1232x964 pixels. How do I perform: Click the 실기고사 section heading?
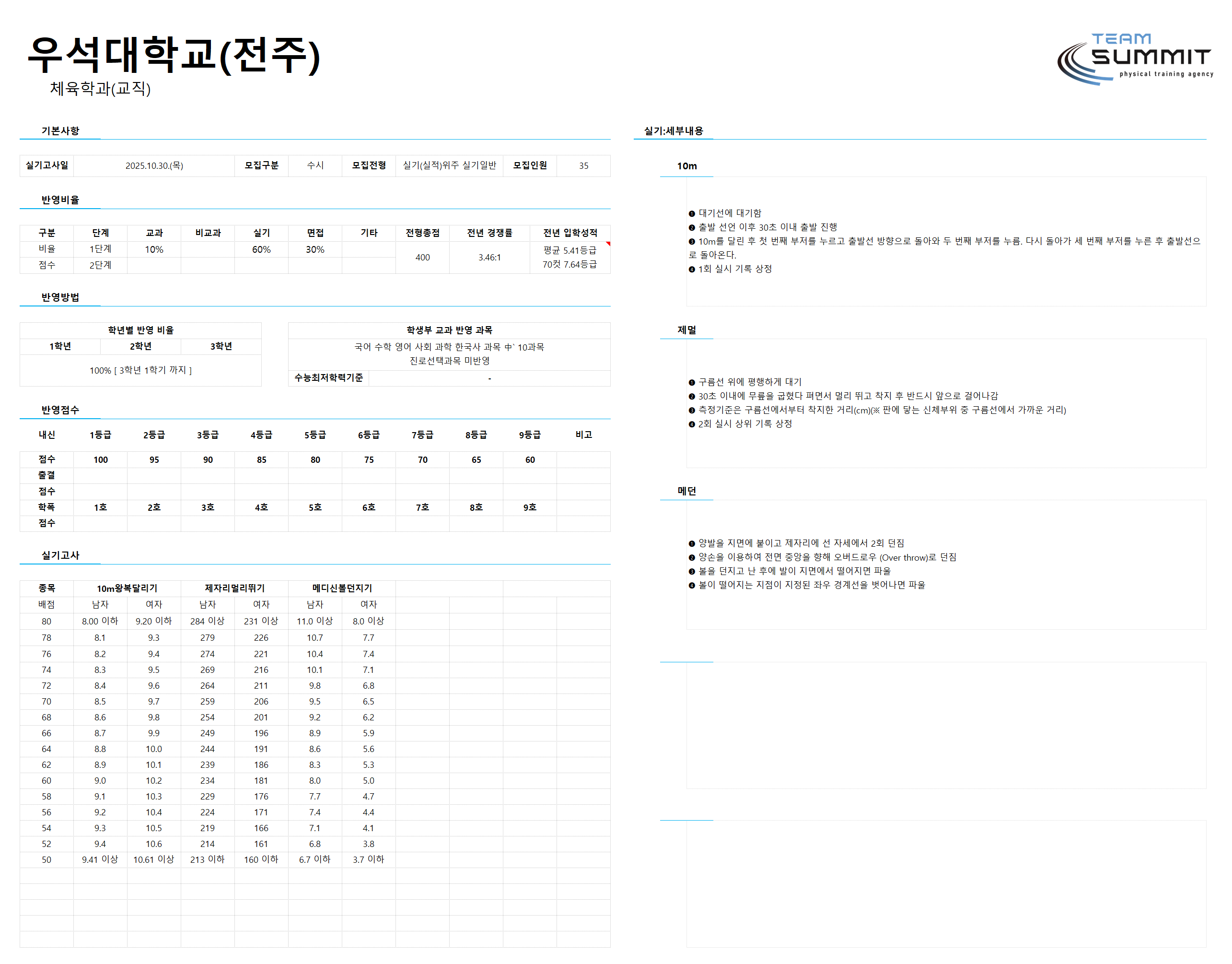[60, 555]
